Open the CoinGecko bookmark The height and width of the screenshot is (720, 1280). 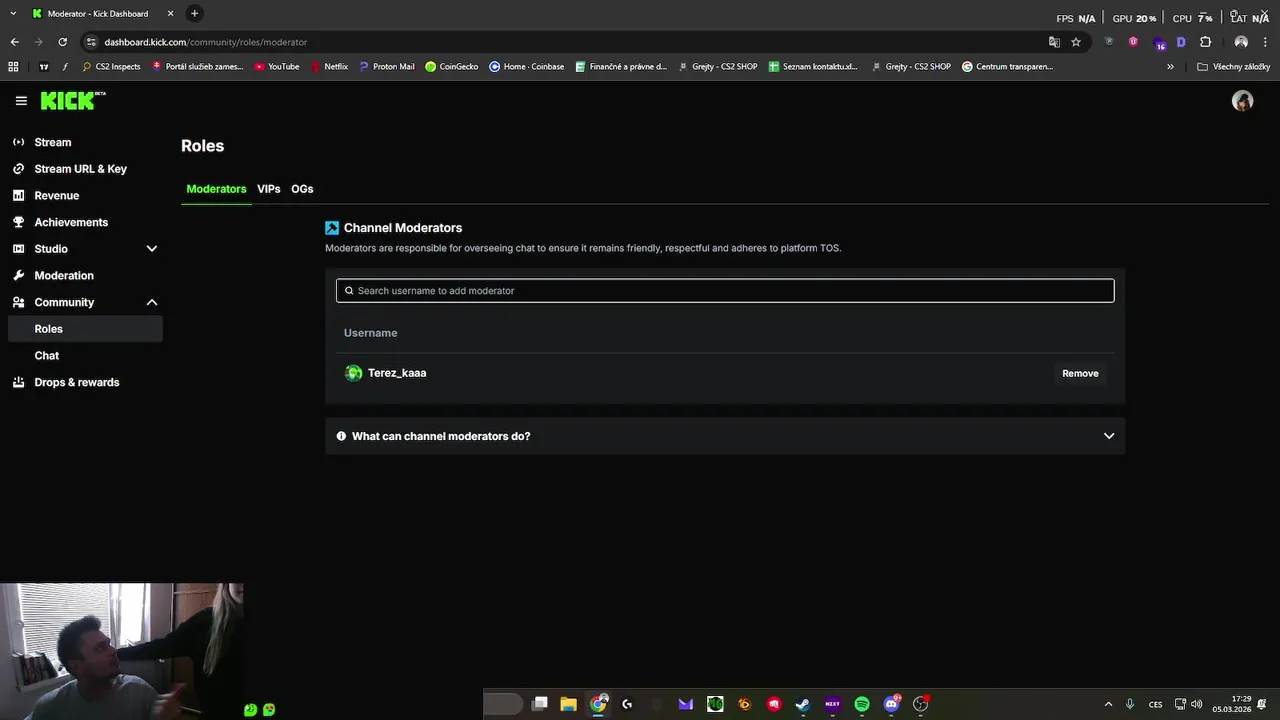(452, 67)
